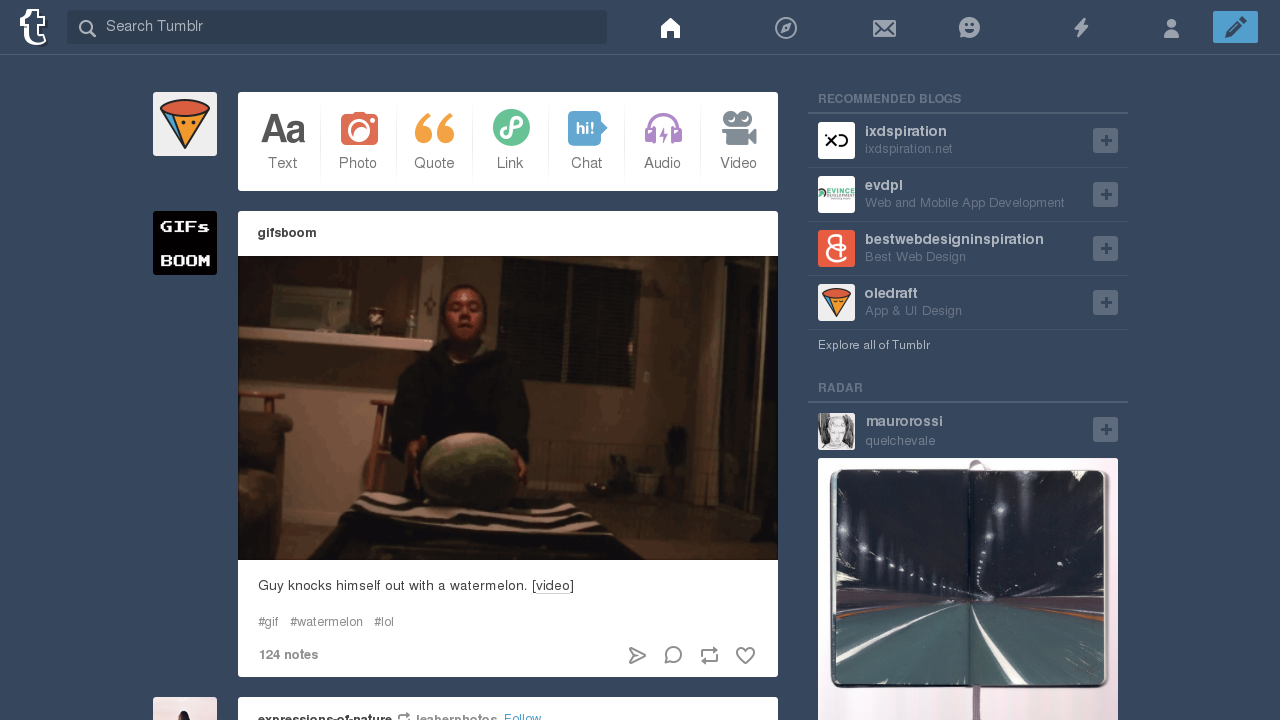Viewport: 1280px width, 720px height.
Task: Click the bestwebdesigninspiration avatar
Action: 836,248
